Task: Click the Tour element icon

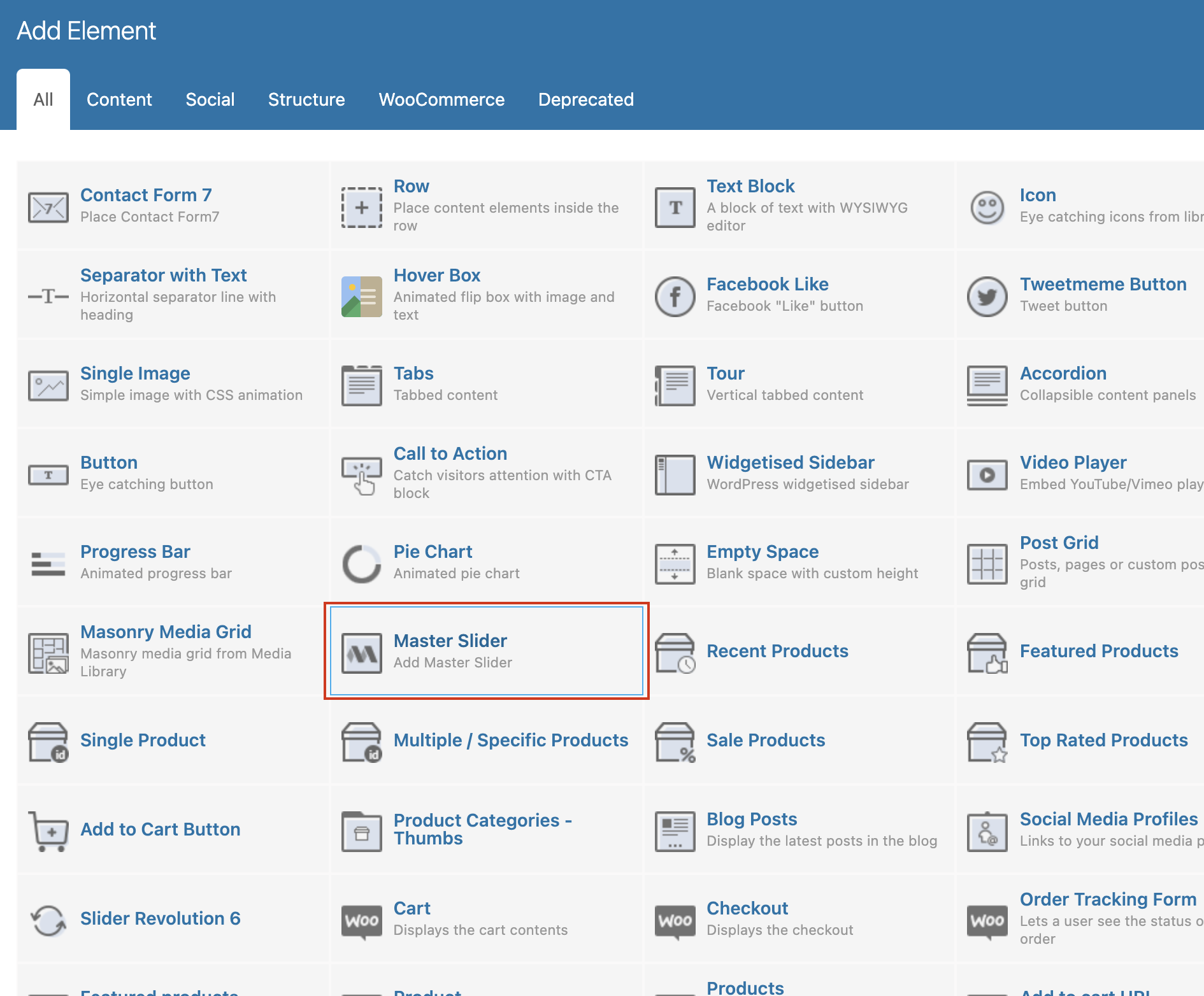Action: click(675, 385)
